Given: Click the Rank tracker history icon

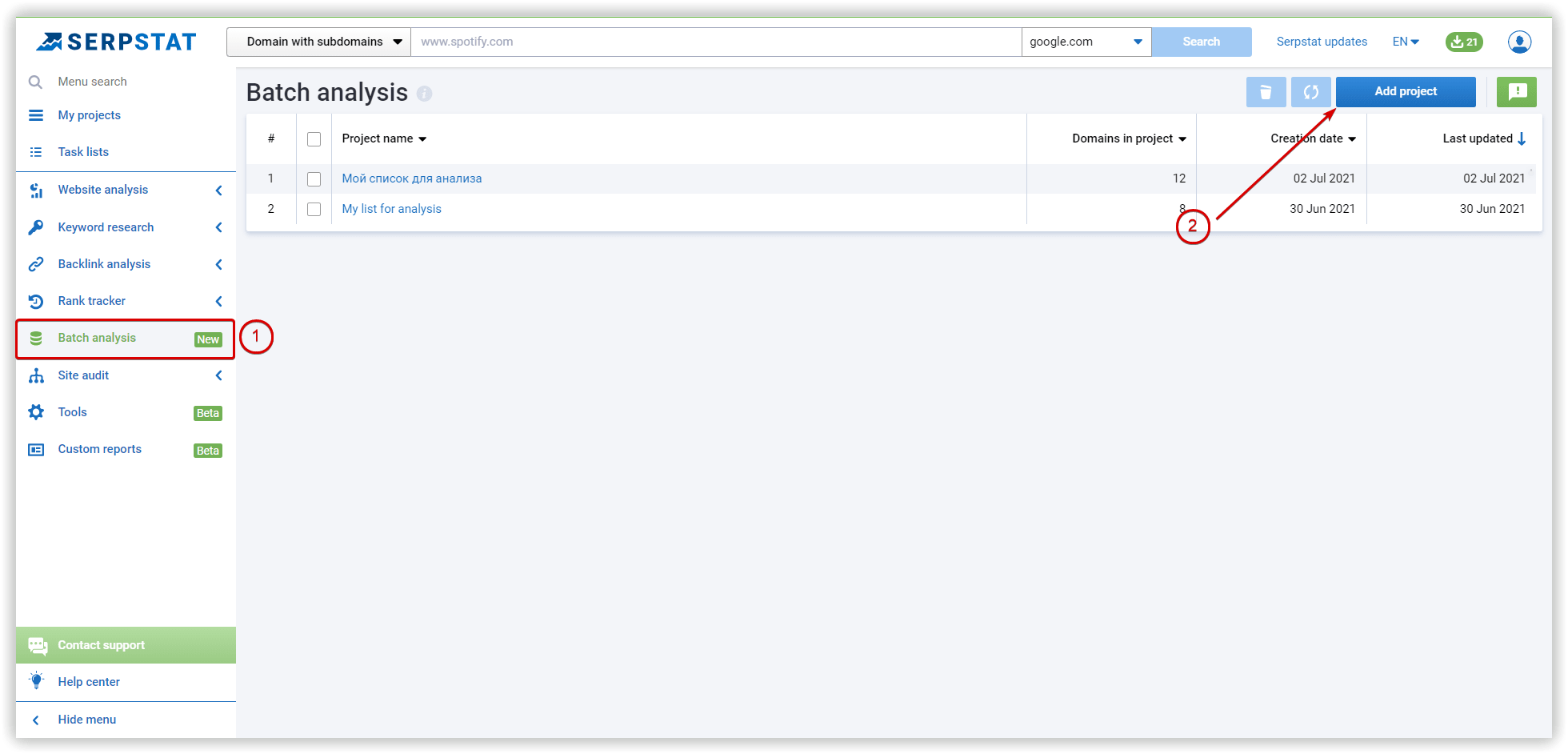Looking at the screenshot, I should (x=36, y=301).
